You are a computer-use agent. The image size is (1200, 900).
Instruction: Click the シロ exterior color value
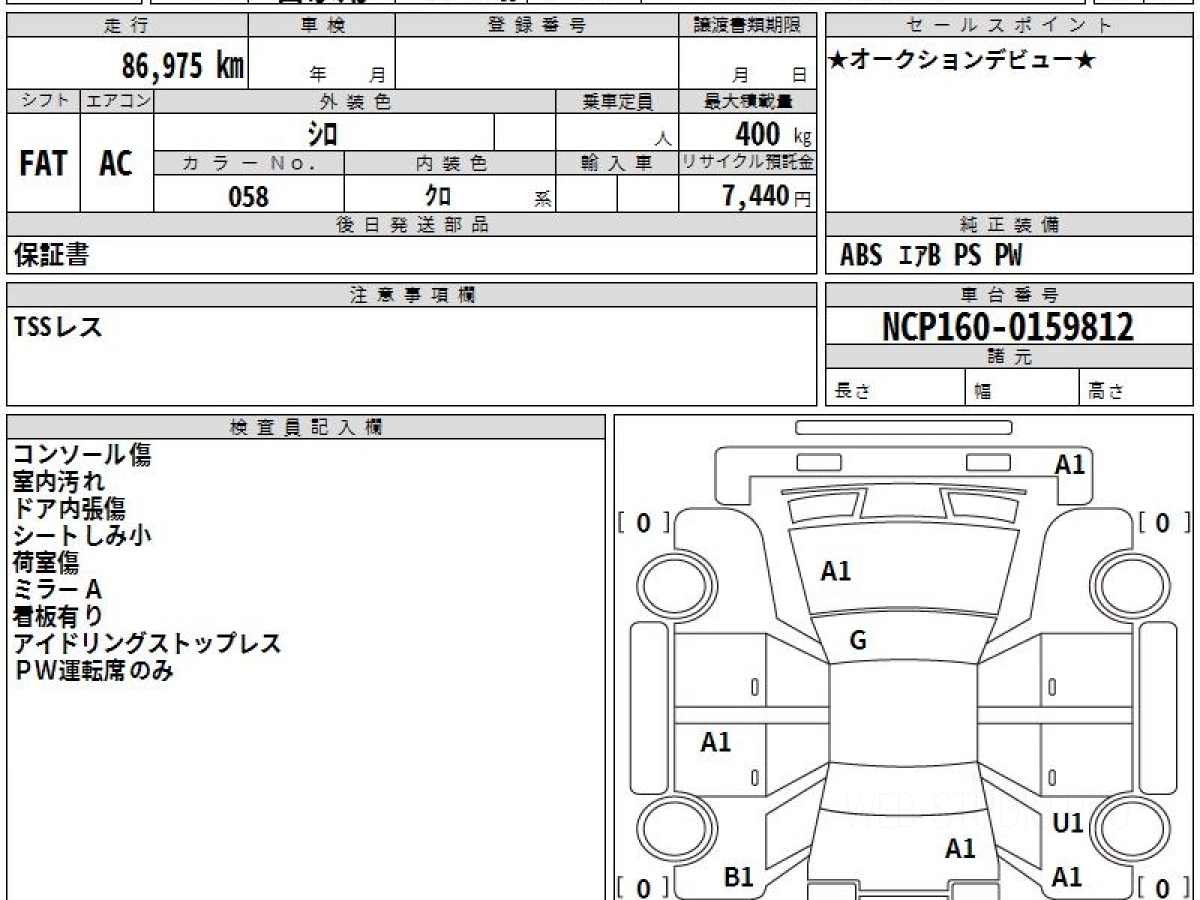pyautogui.click(x=323, y=133)
